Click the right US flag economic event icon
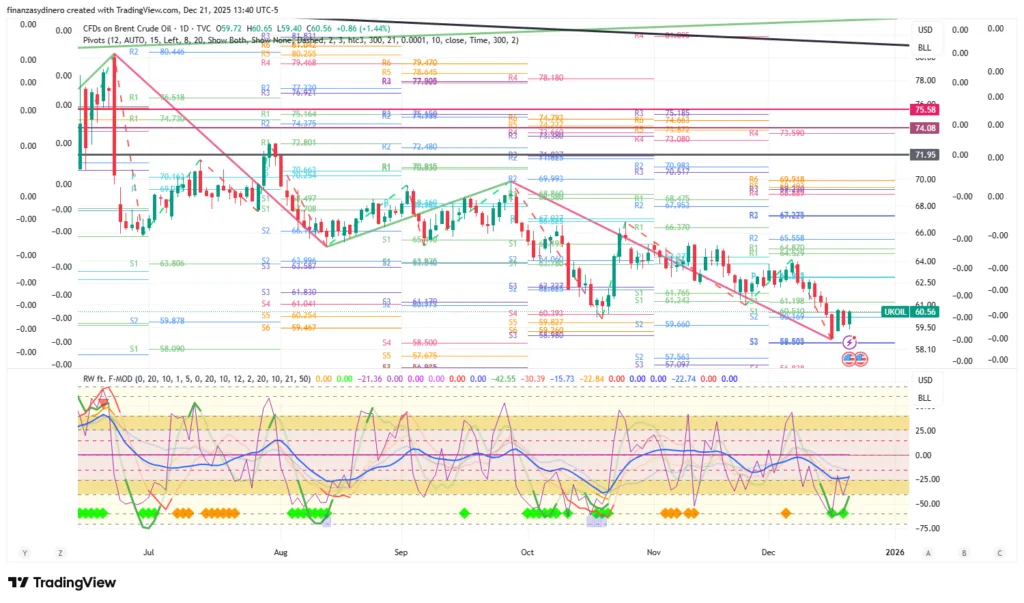 tap(858, 357)
